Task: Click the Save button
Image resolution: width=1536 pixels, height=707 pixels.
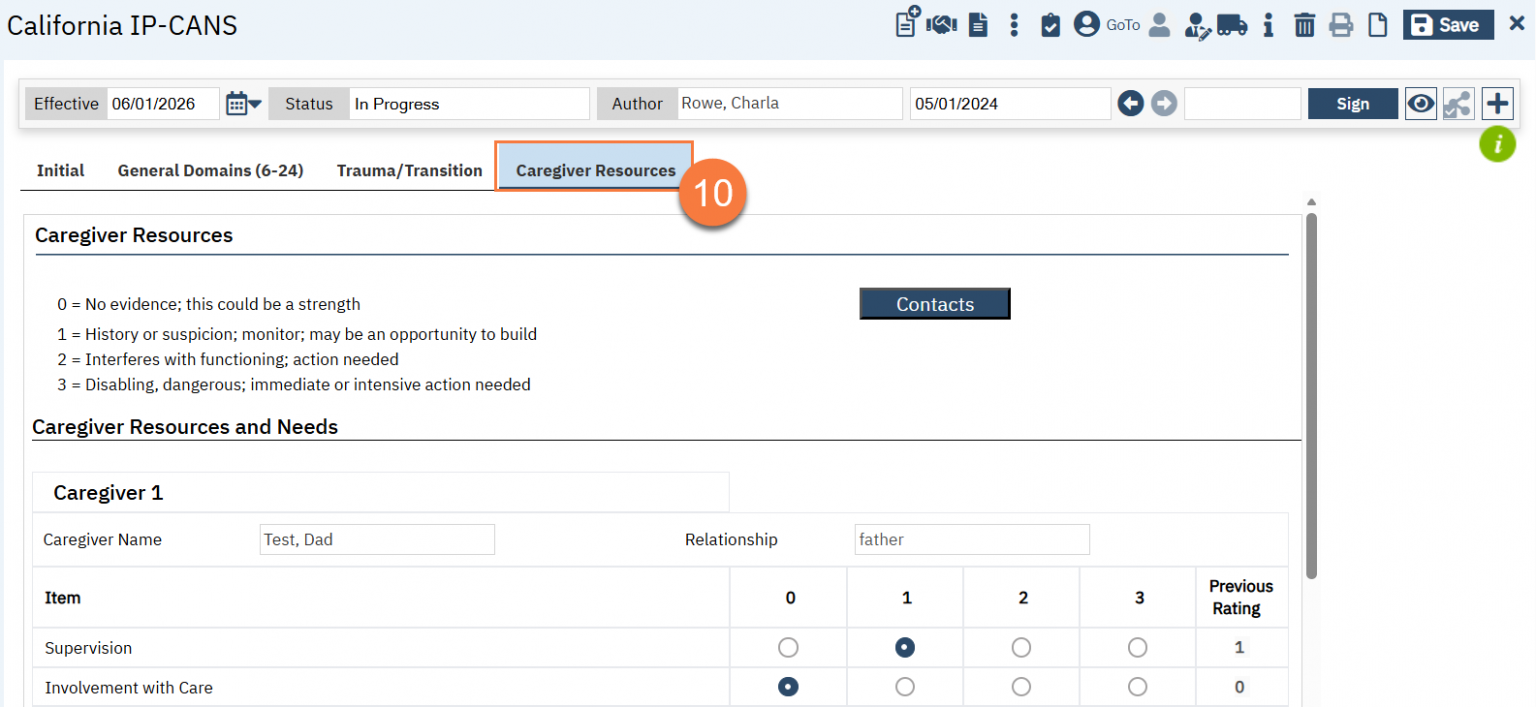Action: pyautogui.click(x=1448, y=25)
